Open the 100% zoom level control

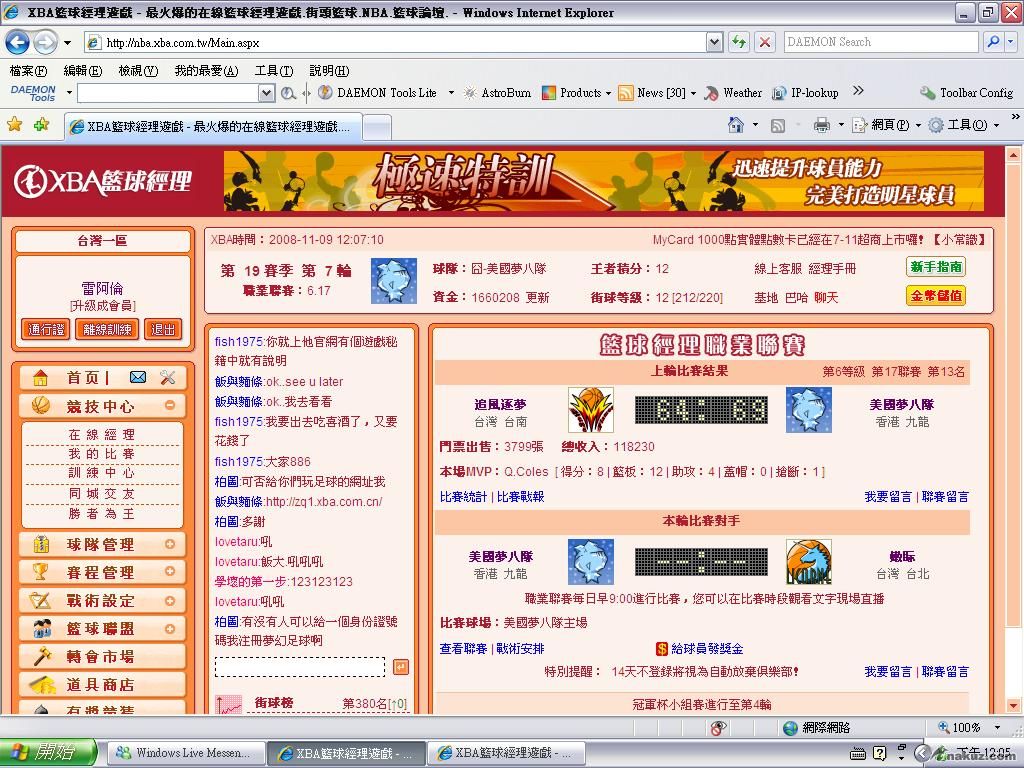[969, 728]
